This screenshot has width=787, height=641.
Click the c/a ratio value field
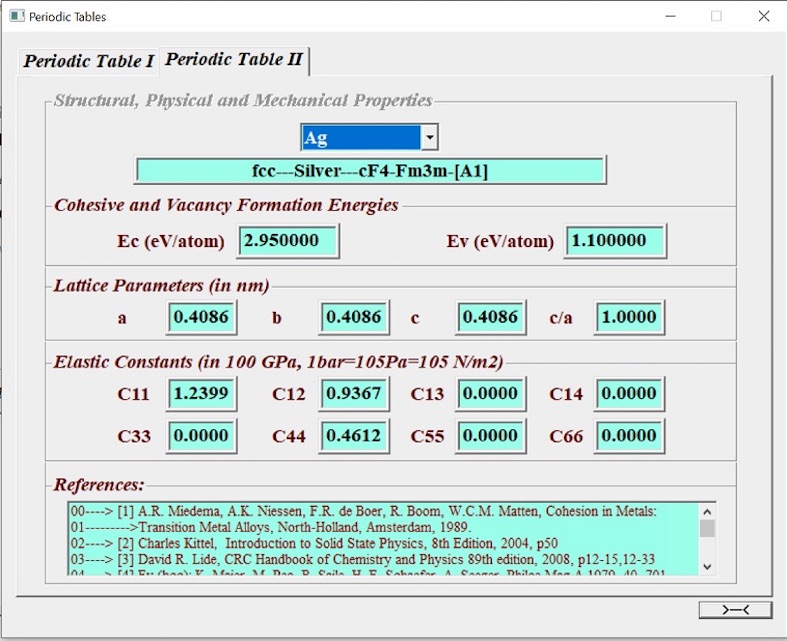(x=628, y=318)
